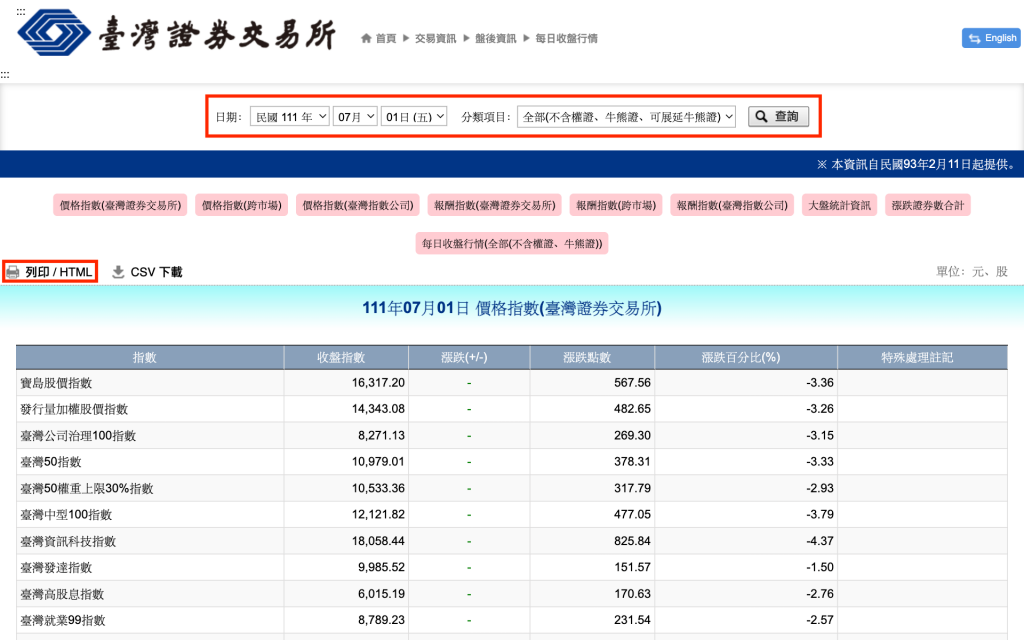Click closing value 8,271.13
Image resolution: width=1024 pixels, height=640 pixels.
click(381, 436)
